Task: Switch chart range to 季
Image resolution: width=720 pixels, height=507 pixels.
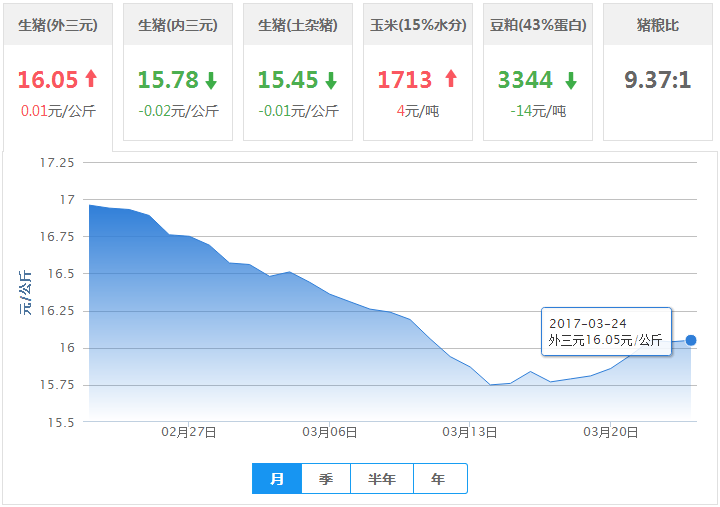Action: click(x=326, y=479)
